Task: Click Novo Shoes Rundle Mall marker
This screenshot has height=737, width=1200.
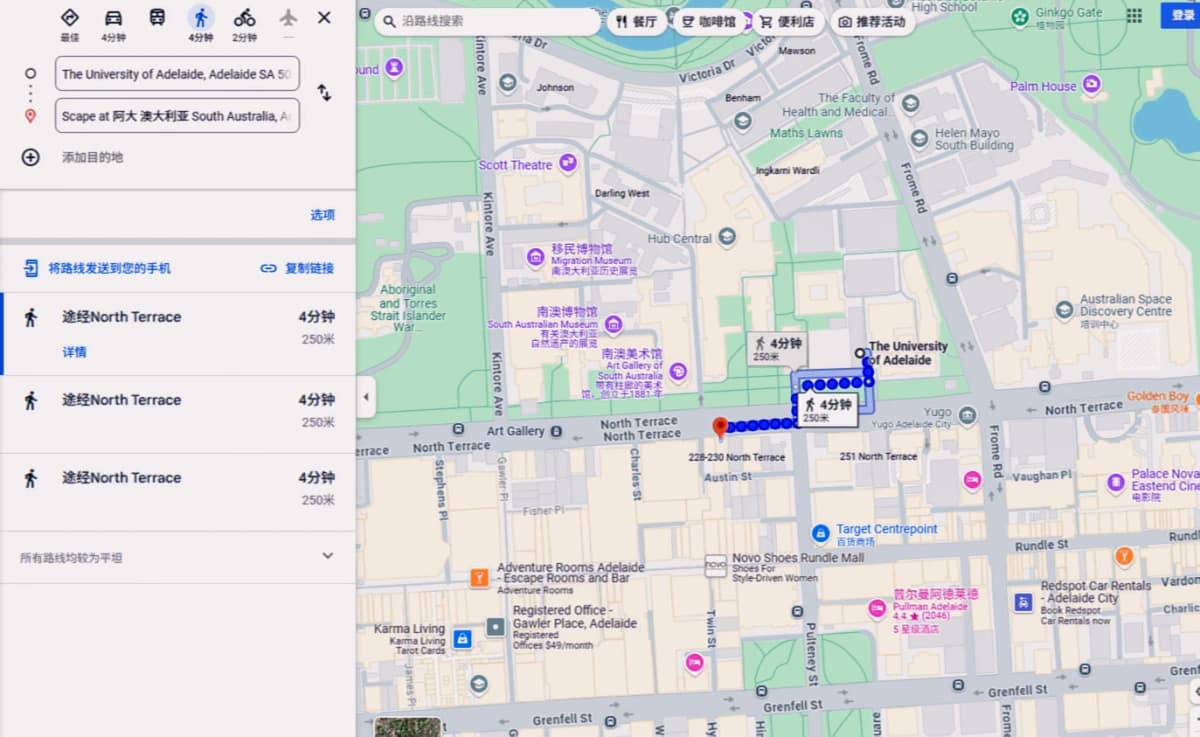Action: tap(715, 565)
